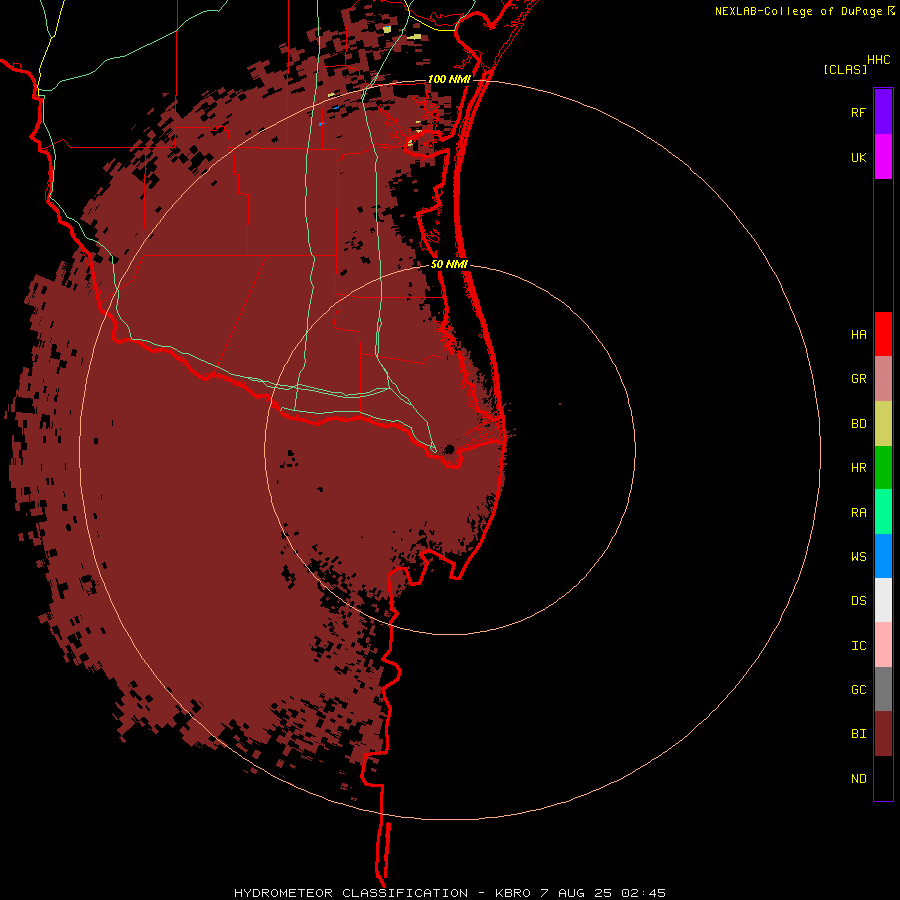Image resolution: width=900 pixels, height=900 pixels.
Task: Click the BI legend label
Action: click(858, 734)
